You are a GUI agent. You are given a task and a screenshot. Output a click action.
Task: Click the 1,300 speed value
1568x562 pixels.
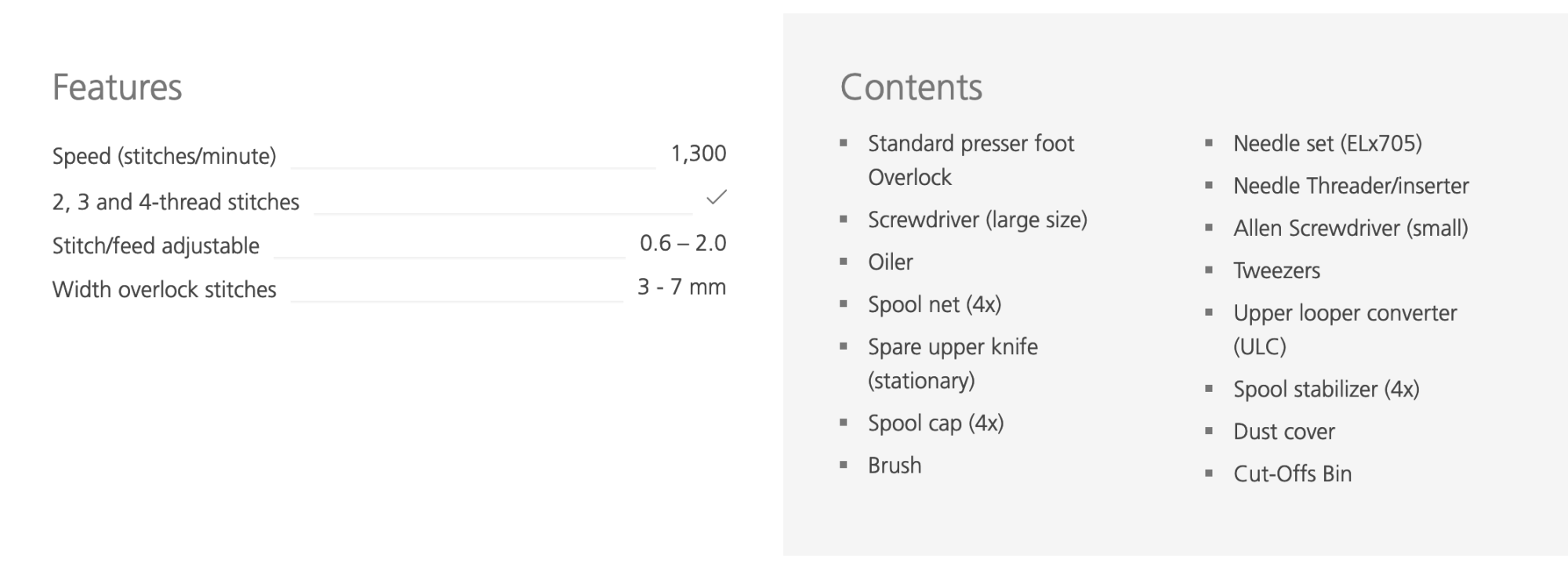[698, 154]
